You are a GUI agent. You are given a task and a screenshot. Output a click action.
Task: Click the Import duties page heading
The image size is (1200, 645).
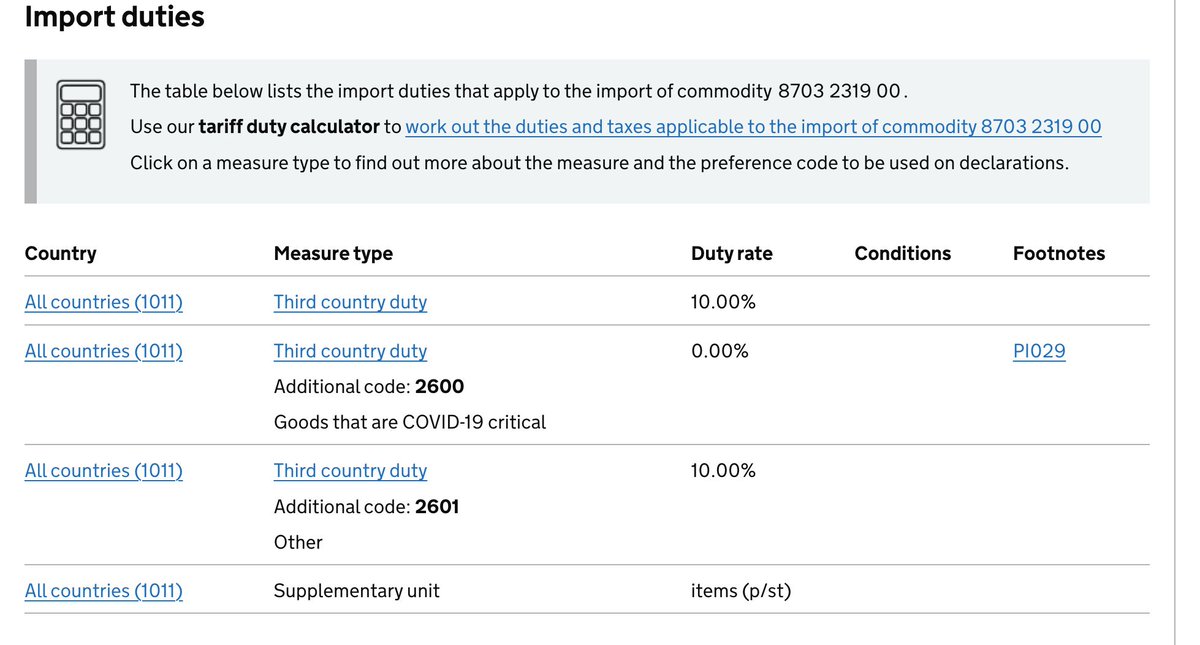tap(114, 17)
